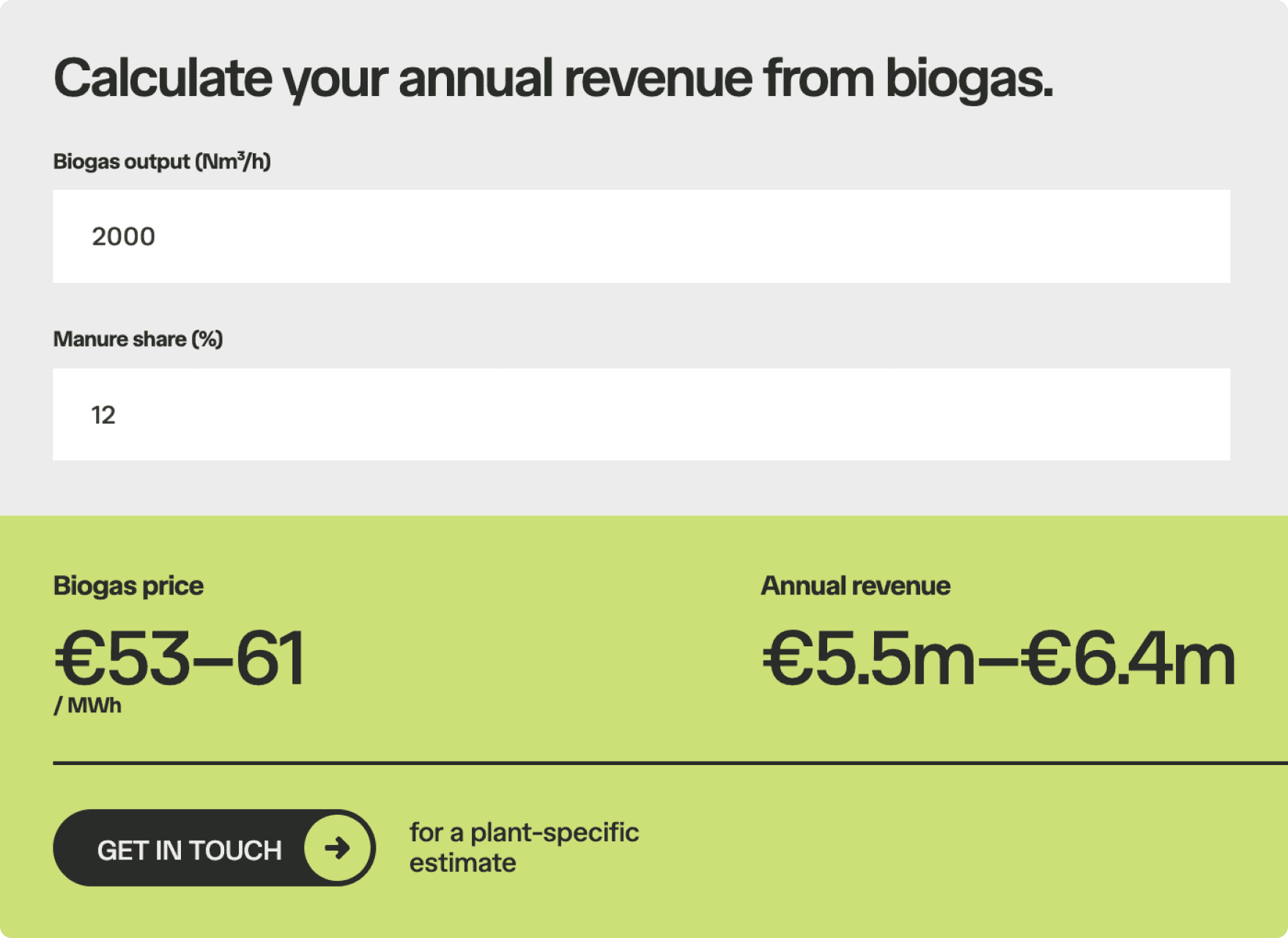Focus the Manure share input field
Viewport: 1288px width, 938px height.
[641, 414]
